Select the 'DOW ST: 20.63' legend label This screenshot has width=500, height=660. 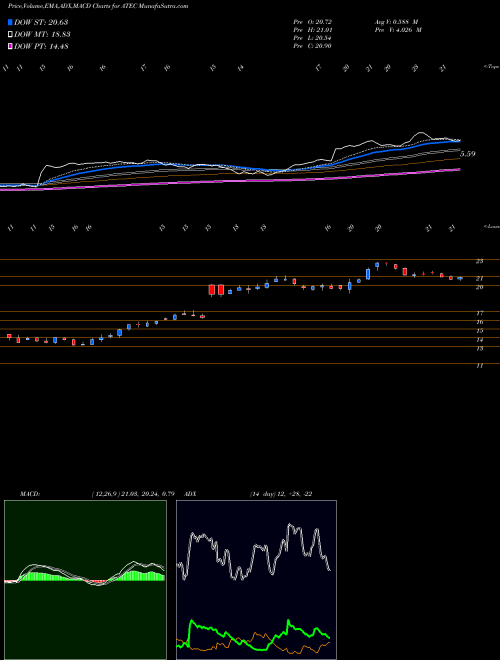pos(41,22)
